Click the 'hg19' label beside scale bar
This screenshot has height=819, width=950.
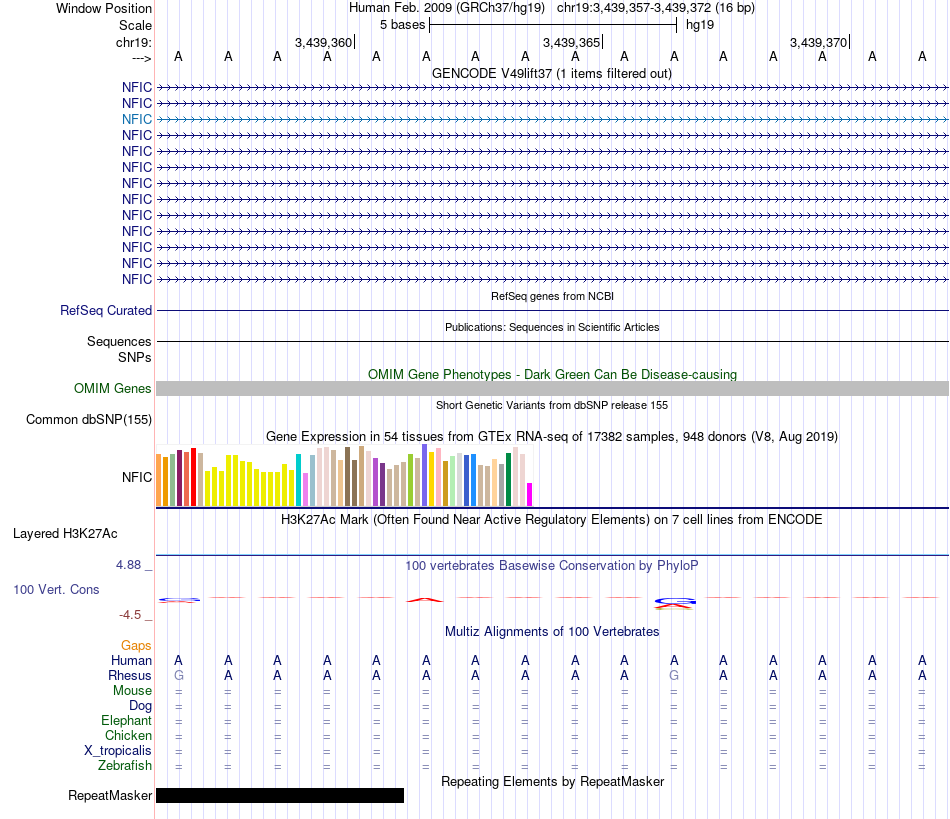tap(700, 25)
